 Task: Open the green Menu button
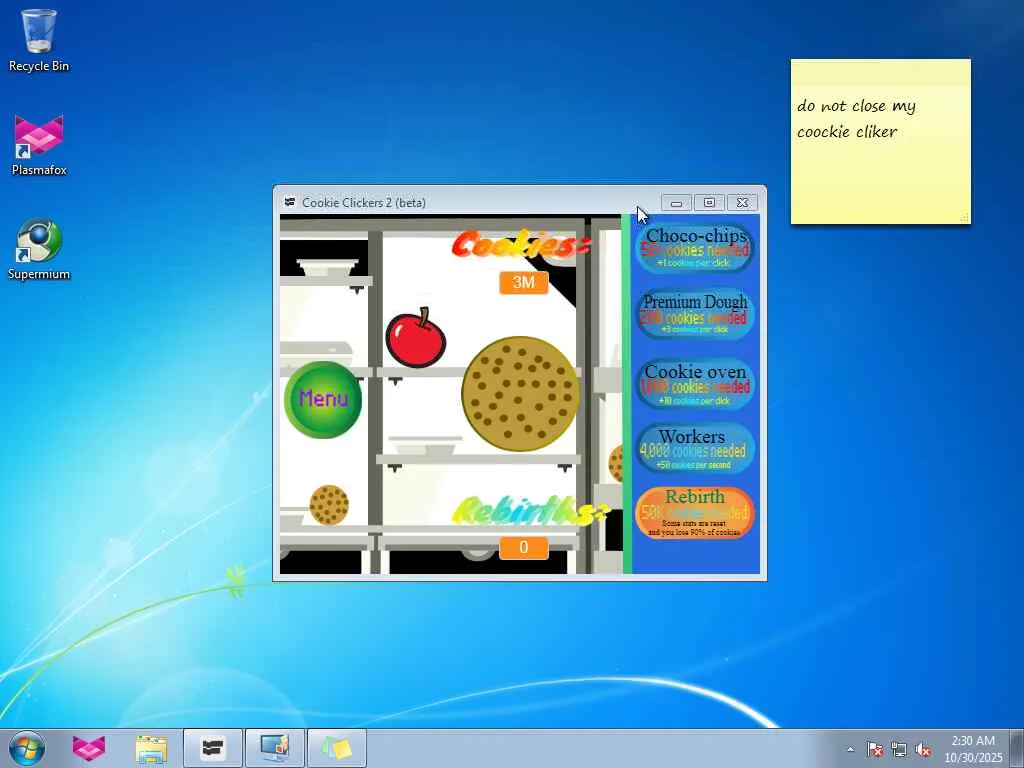tap(323, 399)
